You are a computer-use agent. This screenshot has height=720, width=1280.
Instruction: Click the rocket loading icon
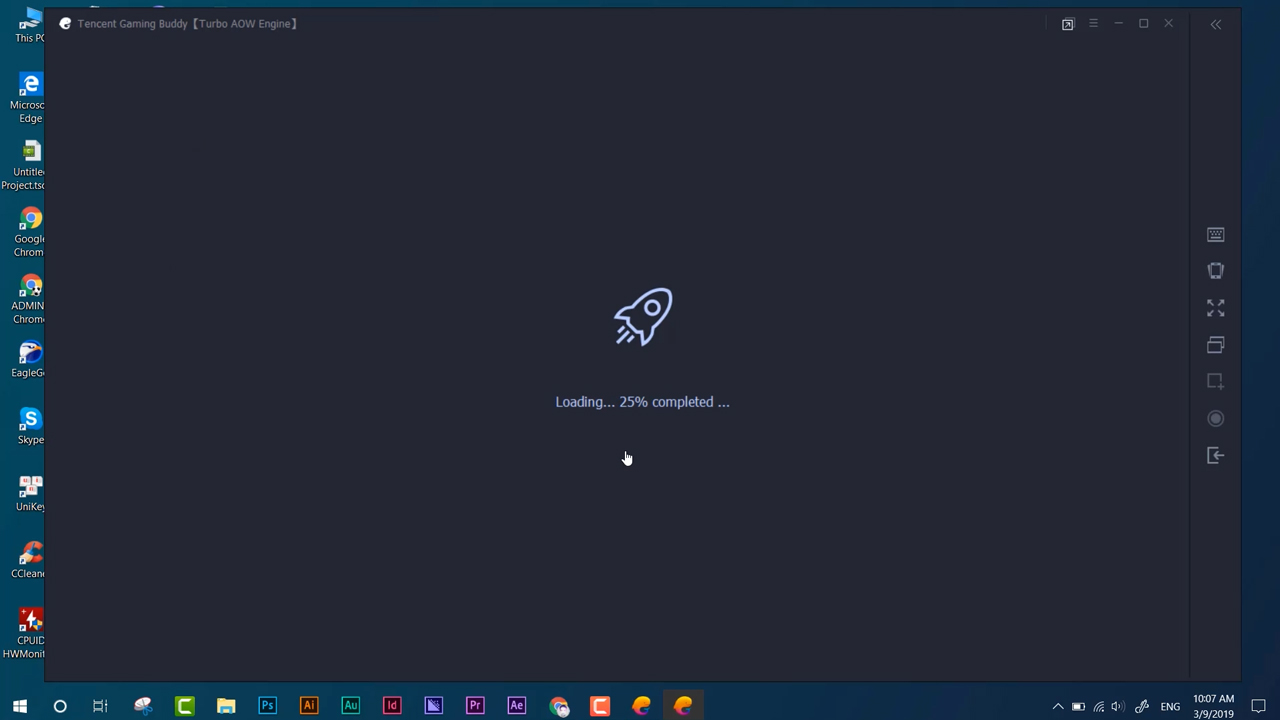[x=643, y=317]
